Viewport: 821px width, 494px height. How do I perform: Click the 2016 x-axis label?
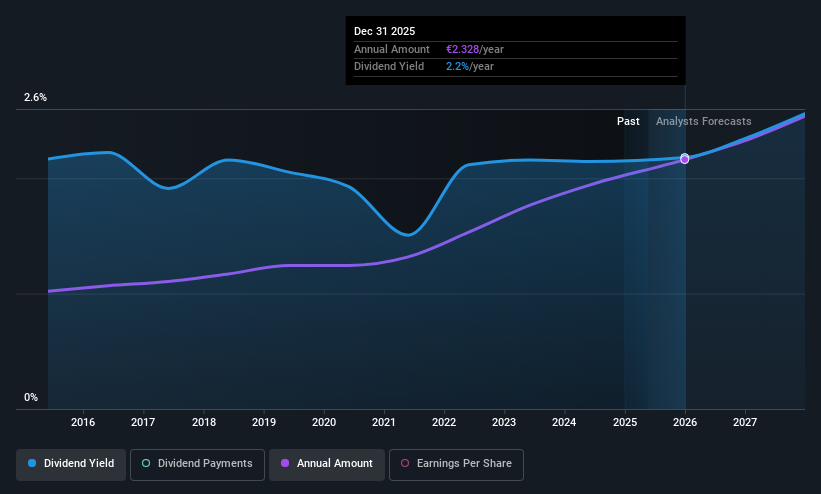tap(83, 422)
